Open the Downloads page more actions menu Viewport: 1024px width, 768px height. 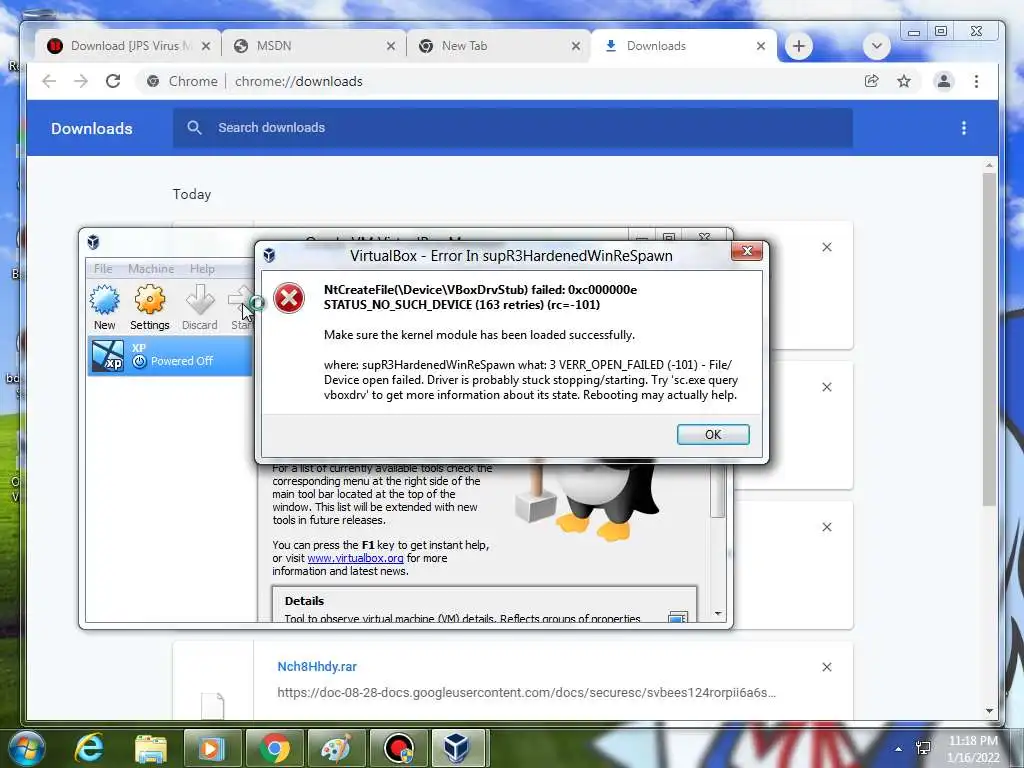pos(964,128)
